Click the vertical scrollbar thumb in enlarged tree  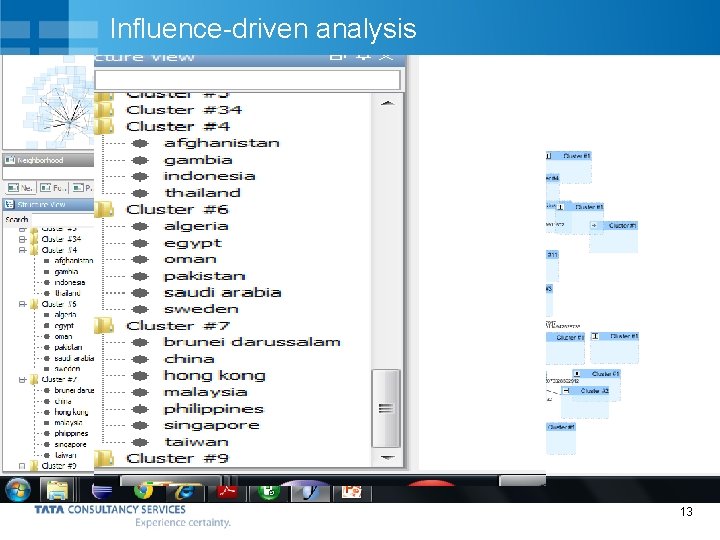(386, 408)
